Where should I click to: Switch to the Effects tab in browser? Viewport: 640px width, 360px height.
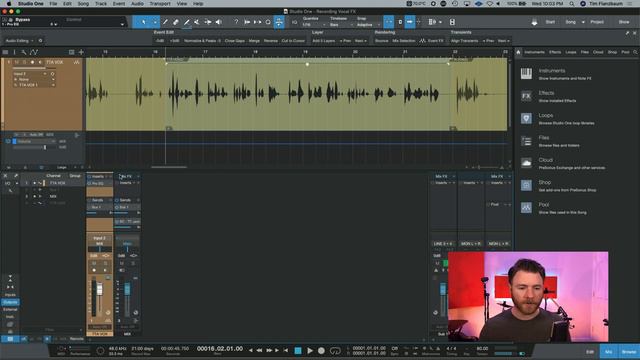pyautogui.click(x=555, y=52)
